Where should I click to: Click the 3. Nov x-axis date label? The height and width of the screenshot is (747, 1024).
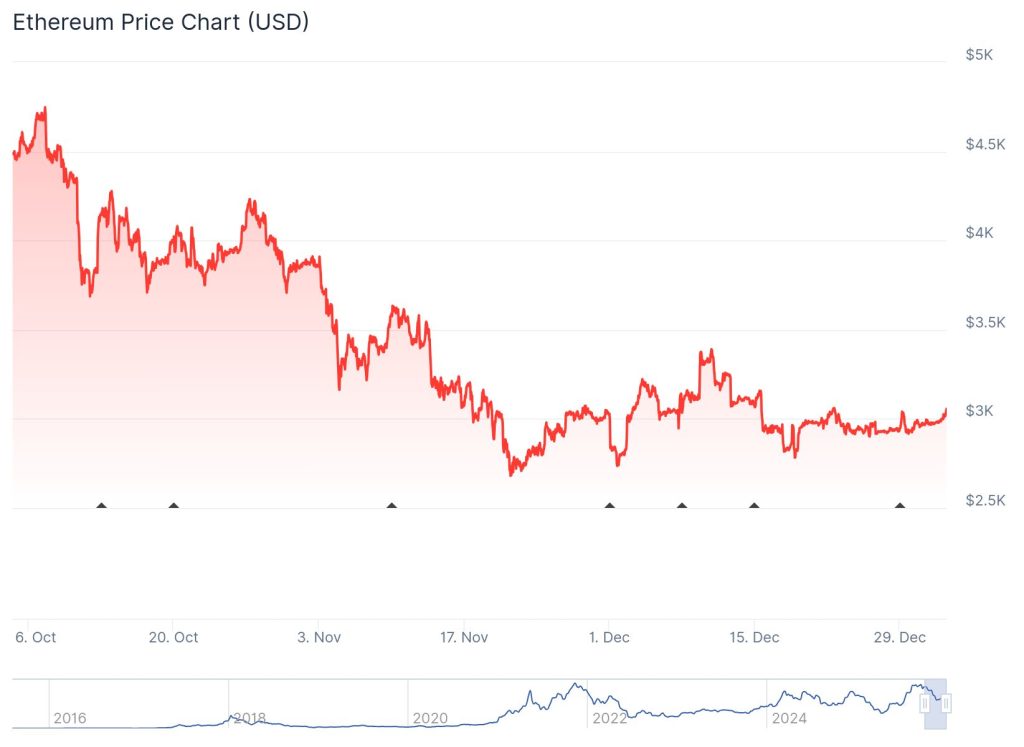(x=318, y=637)
